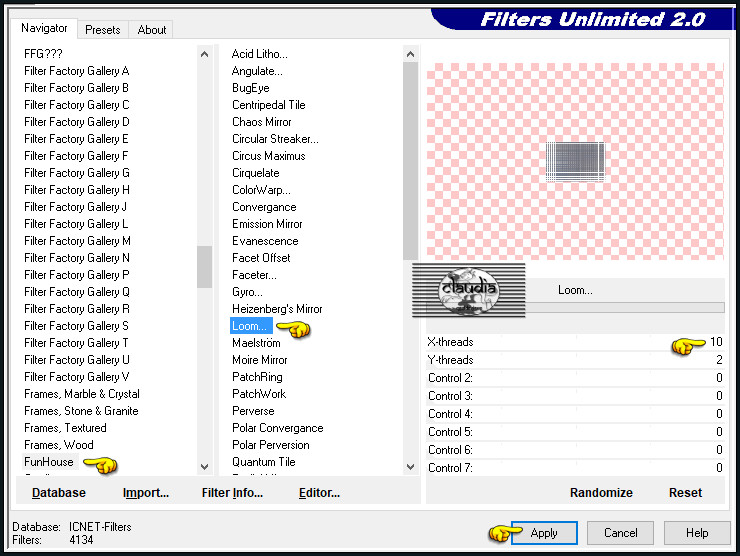
Task: Click the category list scrollbar thumb
Action: click(204, 267)
